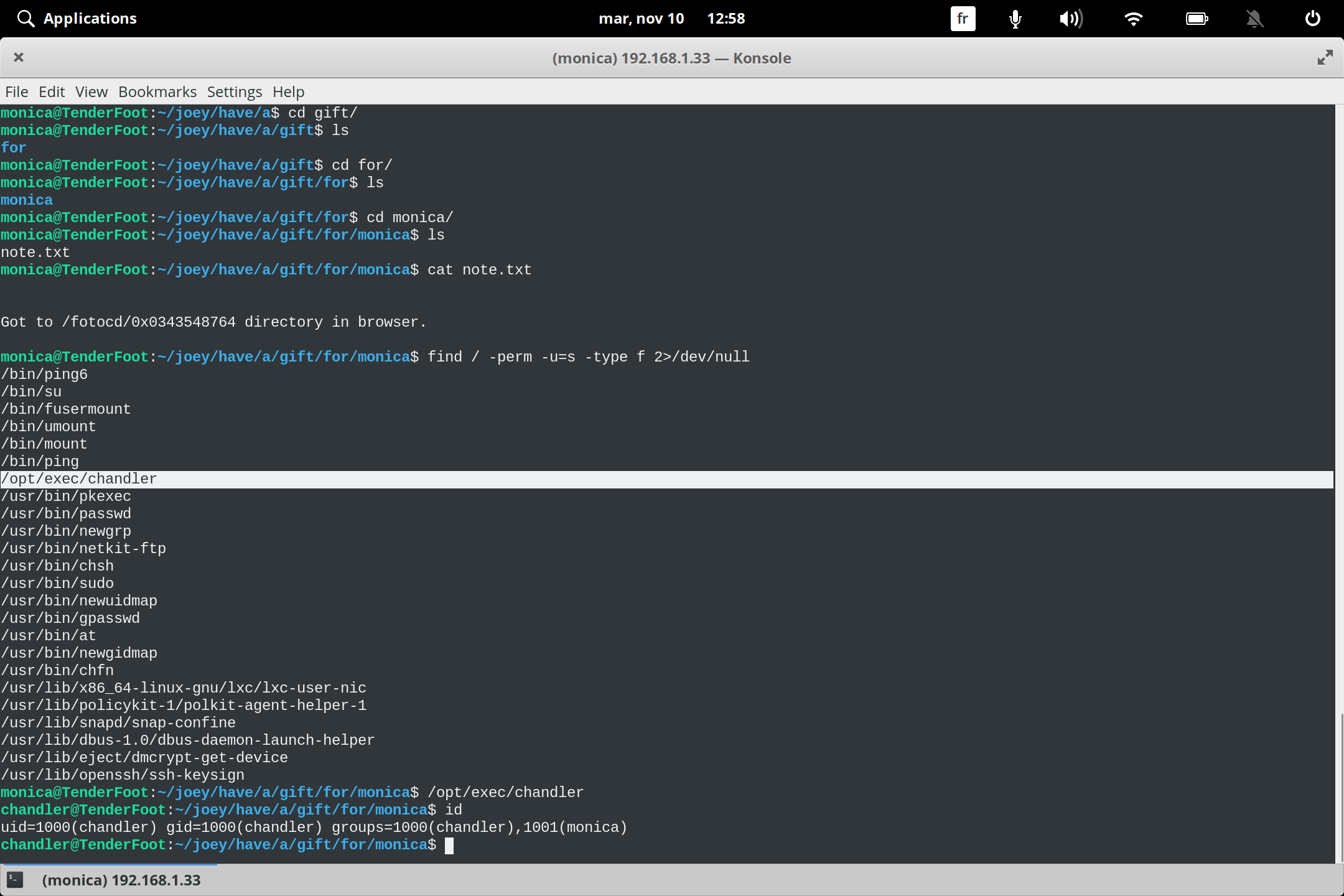This screenshot has height=896, width=1344.
Task: Open the Bookmarks menu in Konsole
Action: pyautogui.click(x=157, y=91)
